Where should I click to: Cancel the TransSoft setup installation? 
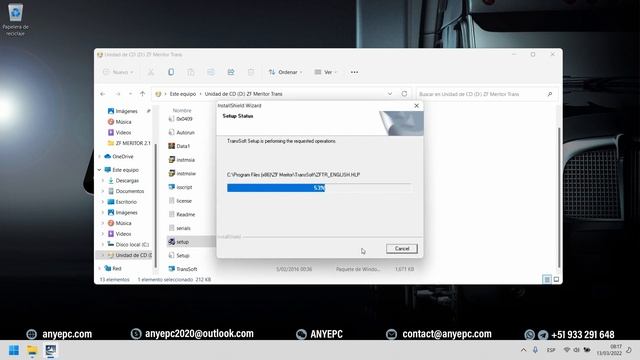pos(402,249)
